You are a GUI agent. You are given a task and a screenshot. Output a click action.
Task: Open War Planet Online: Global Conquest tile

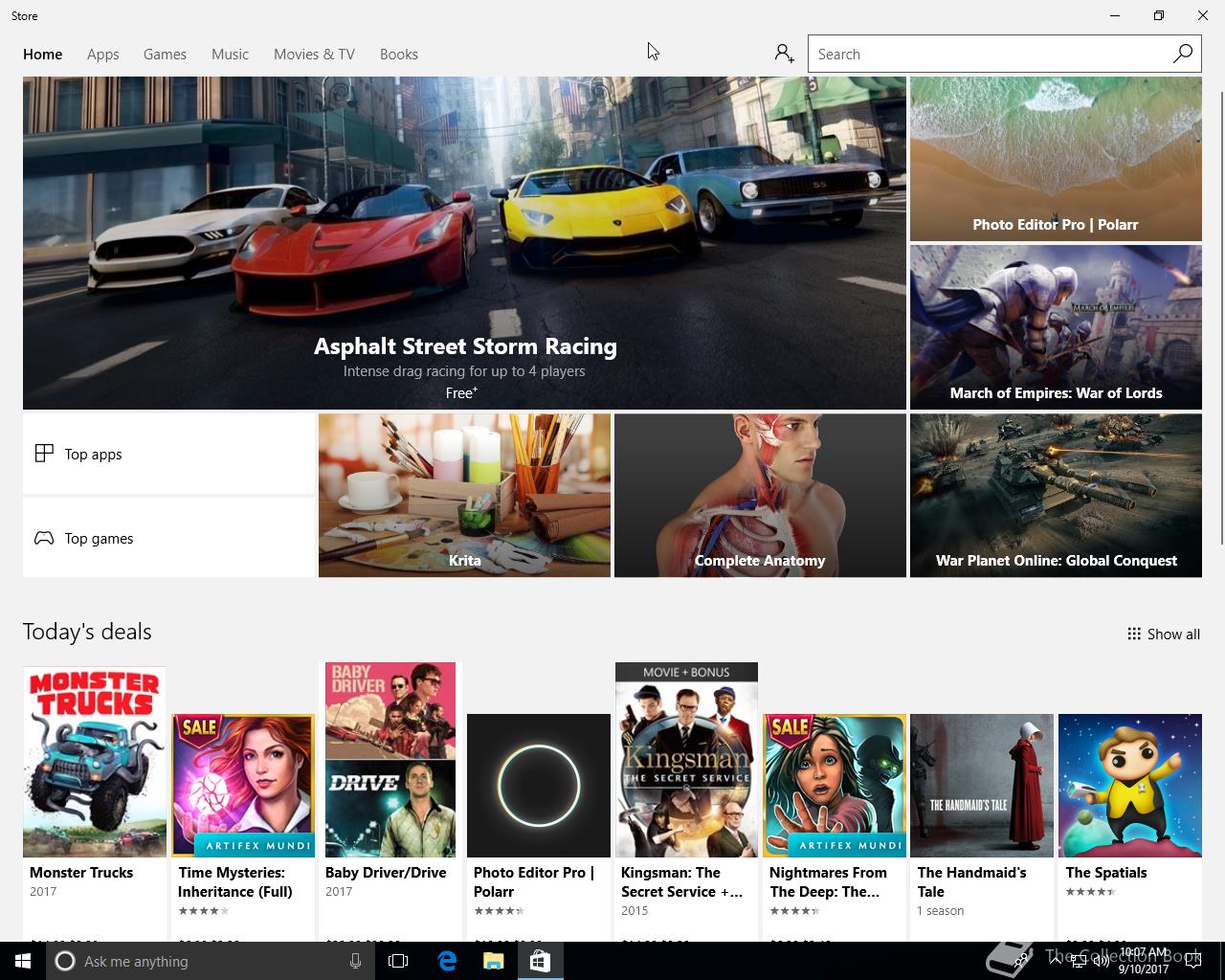pos(1056,496)
